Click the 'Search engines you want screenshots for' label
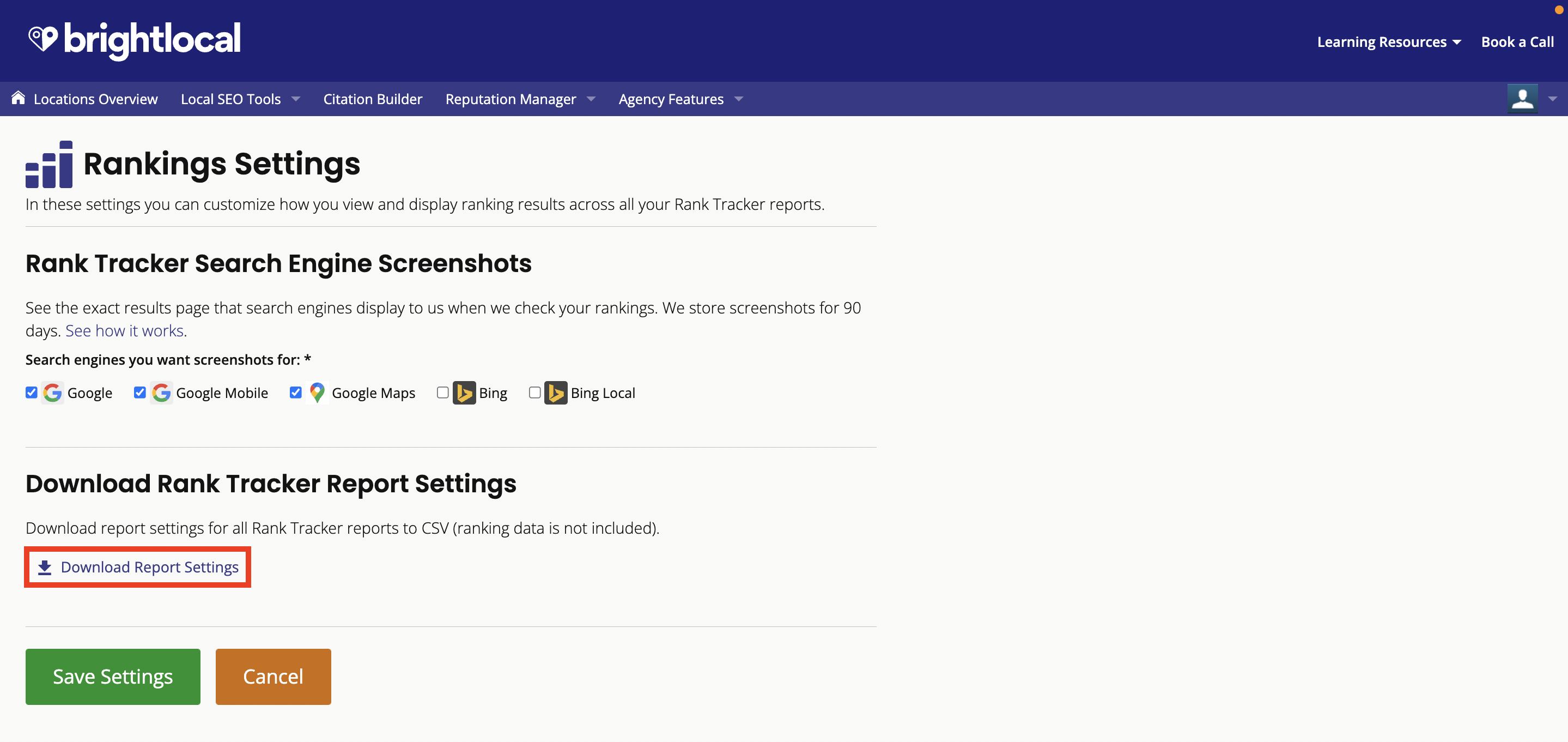 pos(168,360)
